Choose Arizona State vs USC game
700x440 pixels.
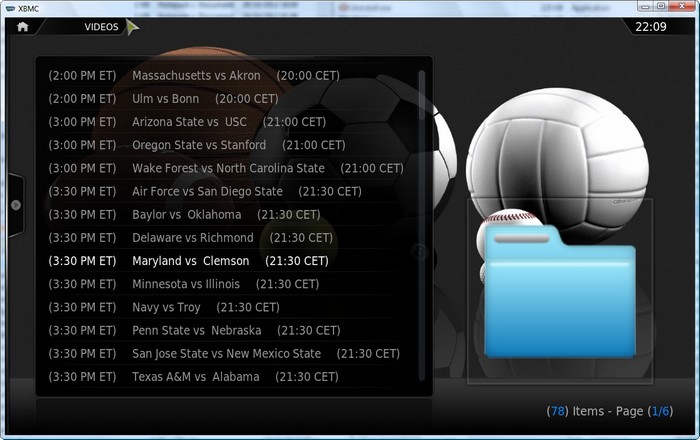point(228,122)
